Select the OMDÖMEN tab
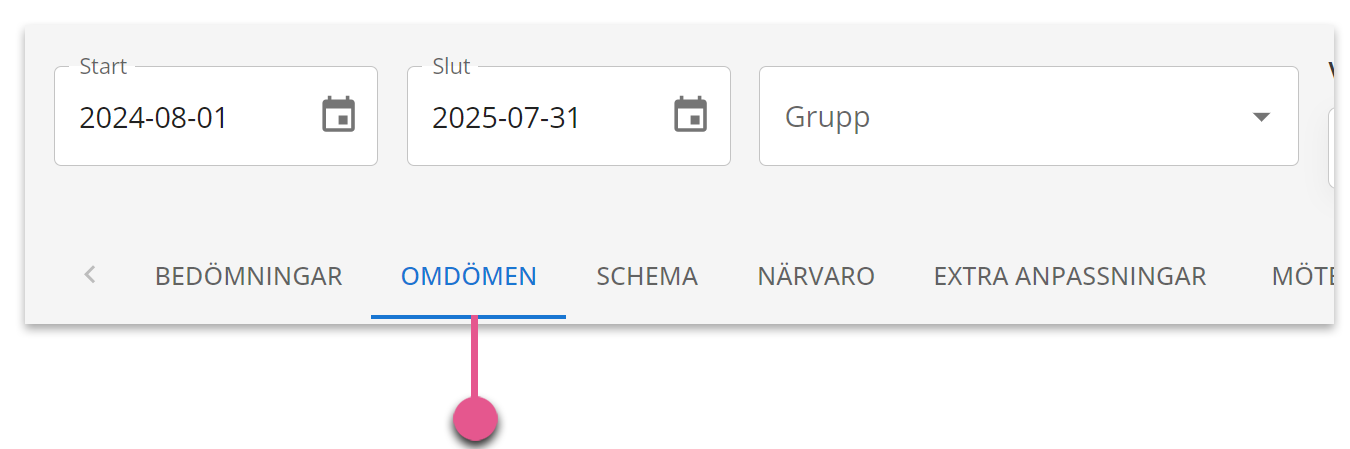 click(469, 276)
